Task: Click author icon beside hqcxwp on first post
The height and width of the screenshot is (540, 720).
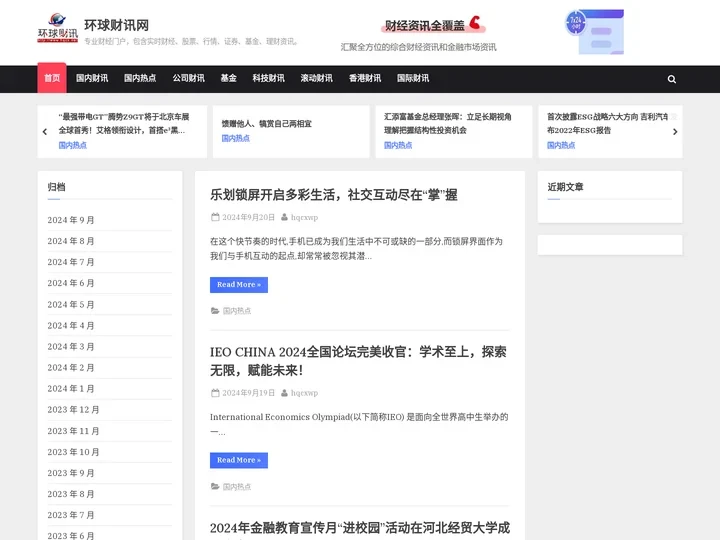Action: 284,217
